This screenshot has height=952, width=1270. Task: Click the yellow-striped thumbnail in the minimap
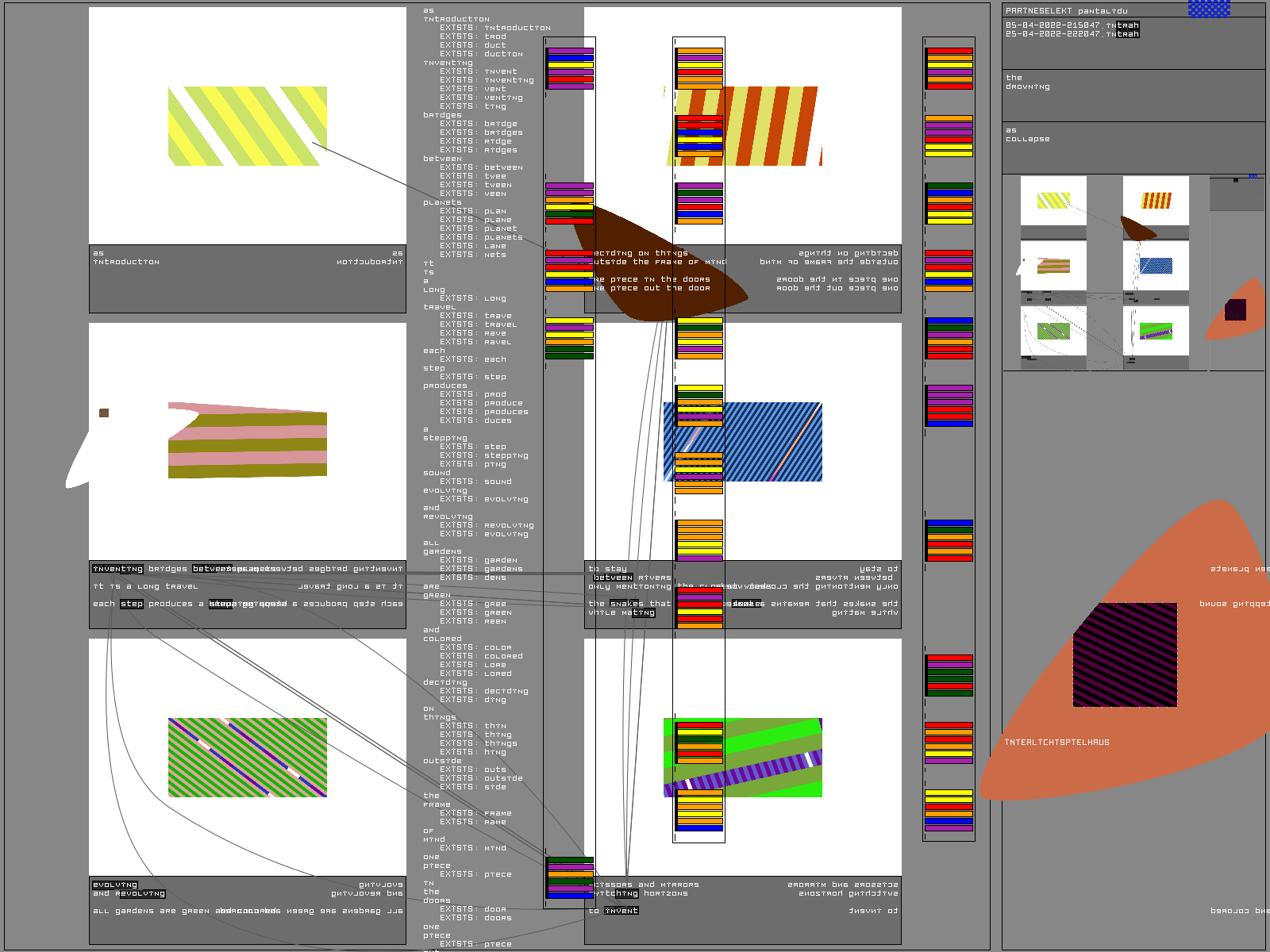tap(1053, 201)
